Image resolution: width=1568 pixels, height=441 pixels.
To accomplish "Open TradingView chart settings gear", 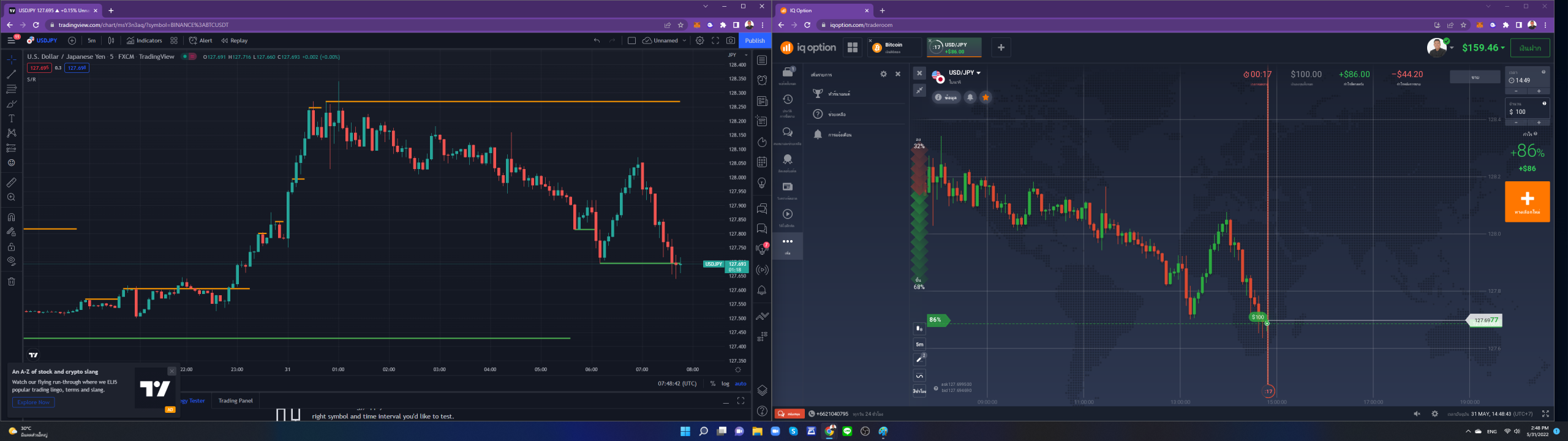I will click(699, 40).
